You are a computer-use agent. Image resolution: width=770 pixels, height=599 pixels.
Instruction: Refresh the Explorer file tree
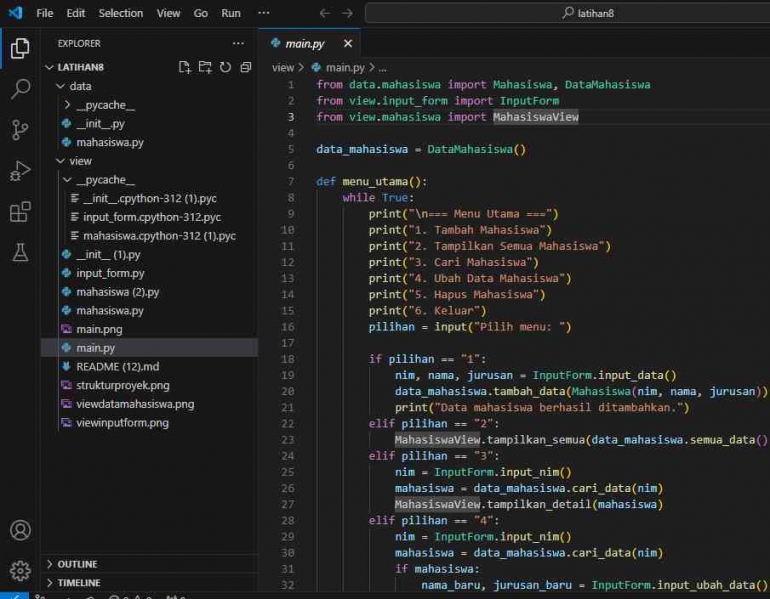click(225, 67)
